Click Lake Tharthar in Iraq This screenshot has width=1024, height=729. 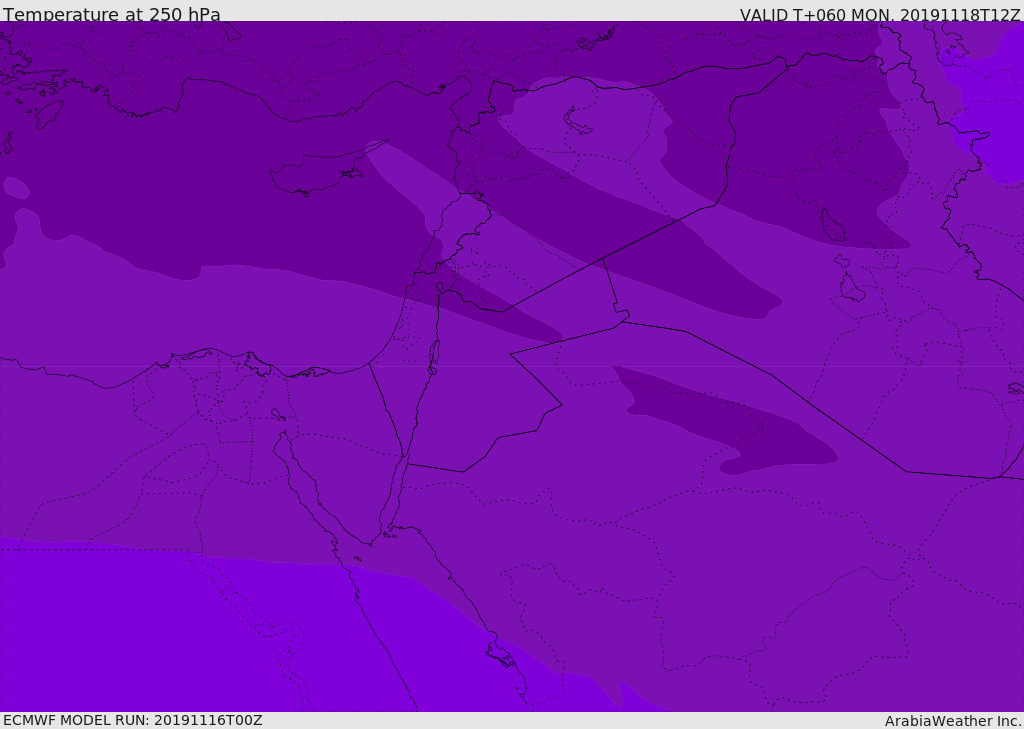832,227
